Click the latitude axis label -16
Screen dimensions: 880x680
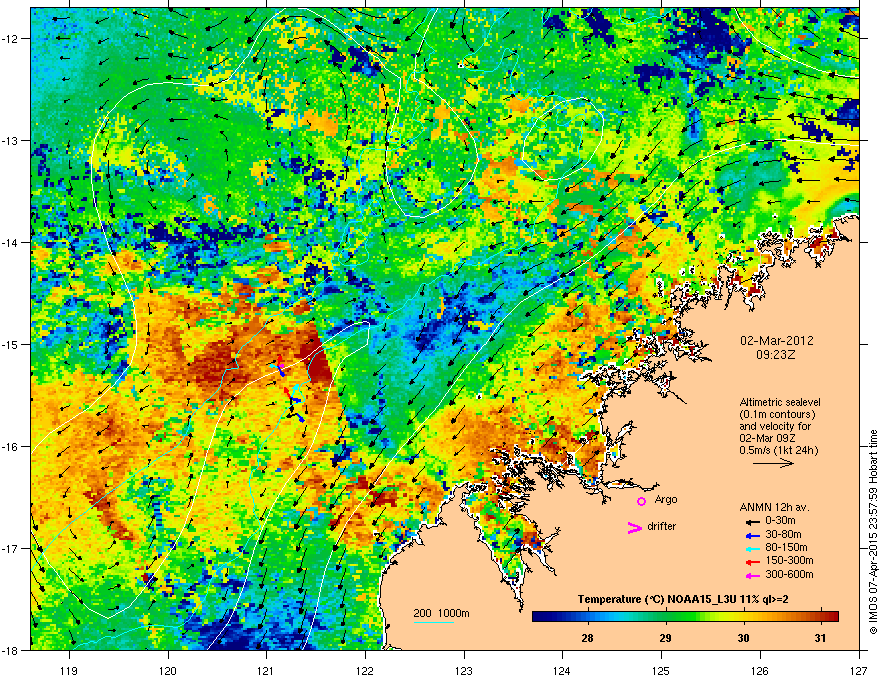pos(11,447)
